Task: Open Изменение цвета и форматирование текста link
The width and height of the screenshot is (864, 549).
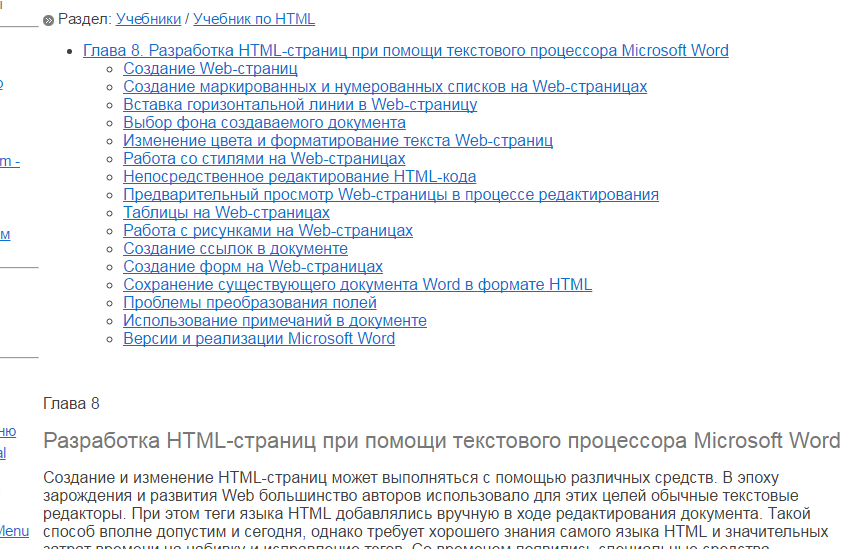Action: (x=338, y=141)
